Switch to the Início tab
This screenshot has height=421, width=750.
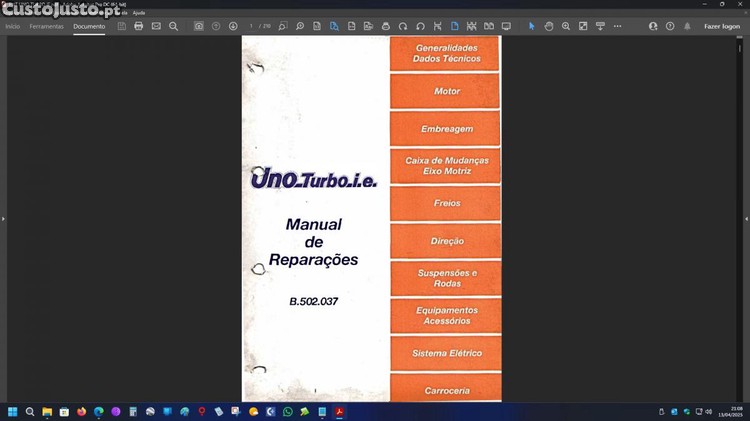coord(13,26)
